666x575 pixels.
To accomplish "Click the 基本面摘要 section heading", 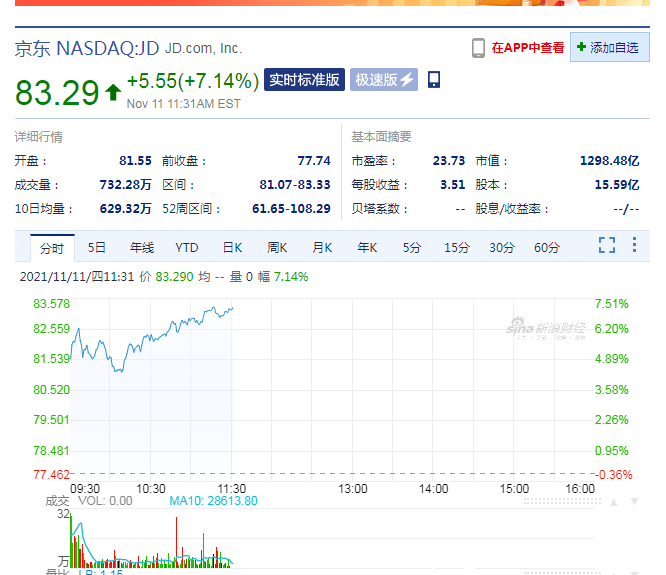I will click(381, 137).
